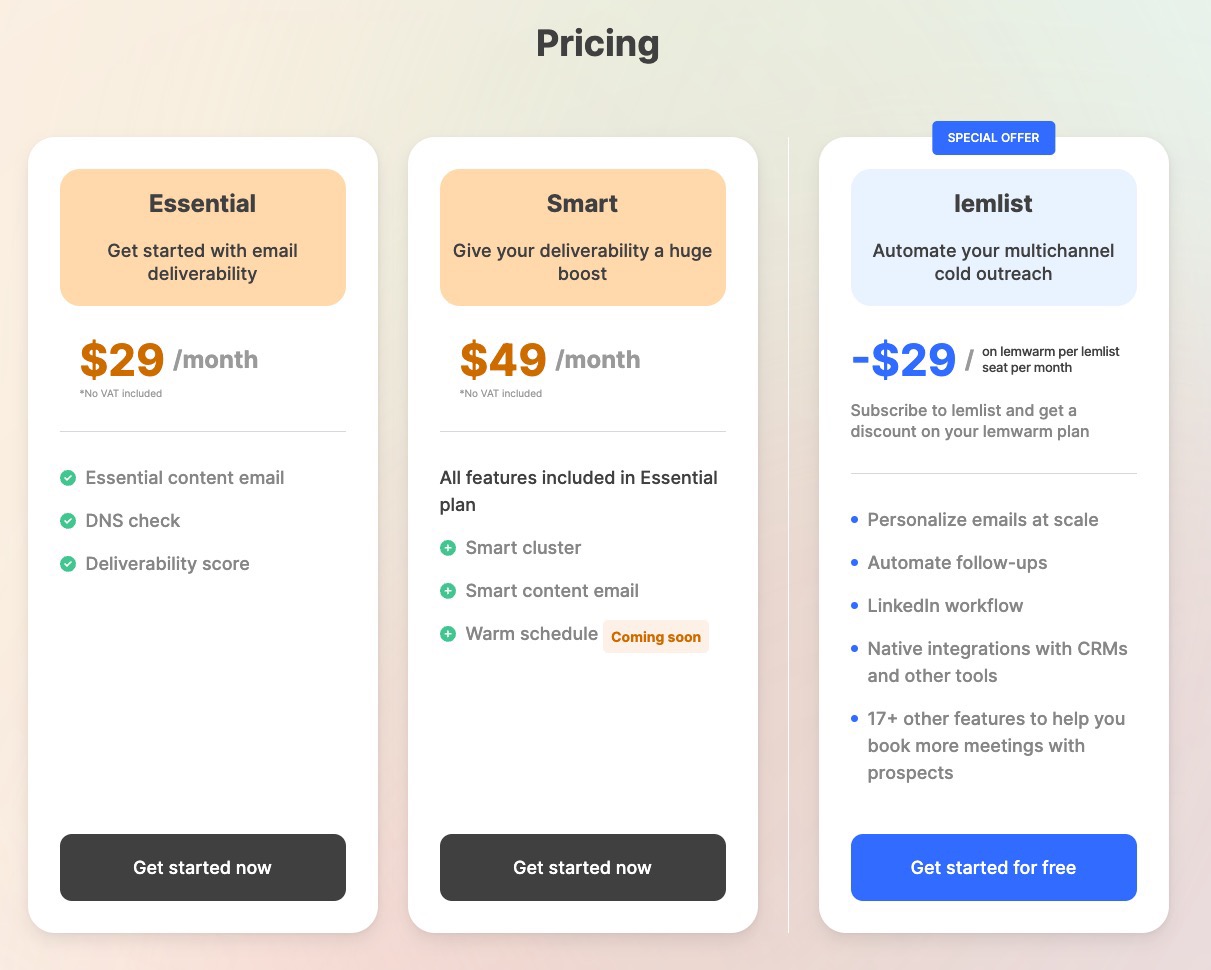Select the Smart plan header card
Image resolution: width=1211 pixels, height=970 pixels.
583,237
